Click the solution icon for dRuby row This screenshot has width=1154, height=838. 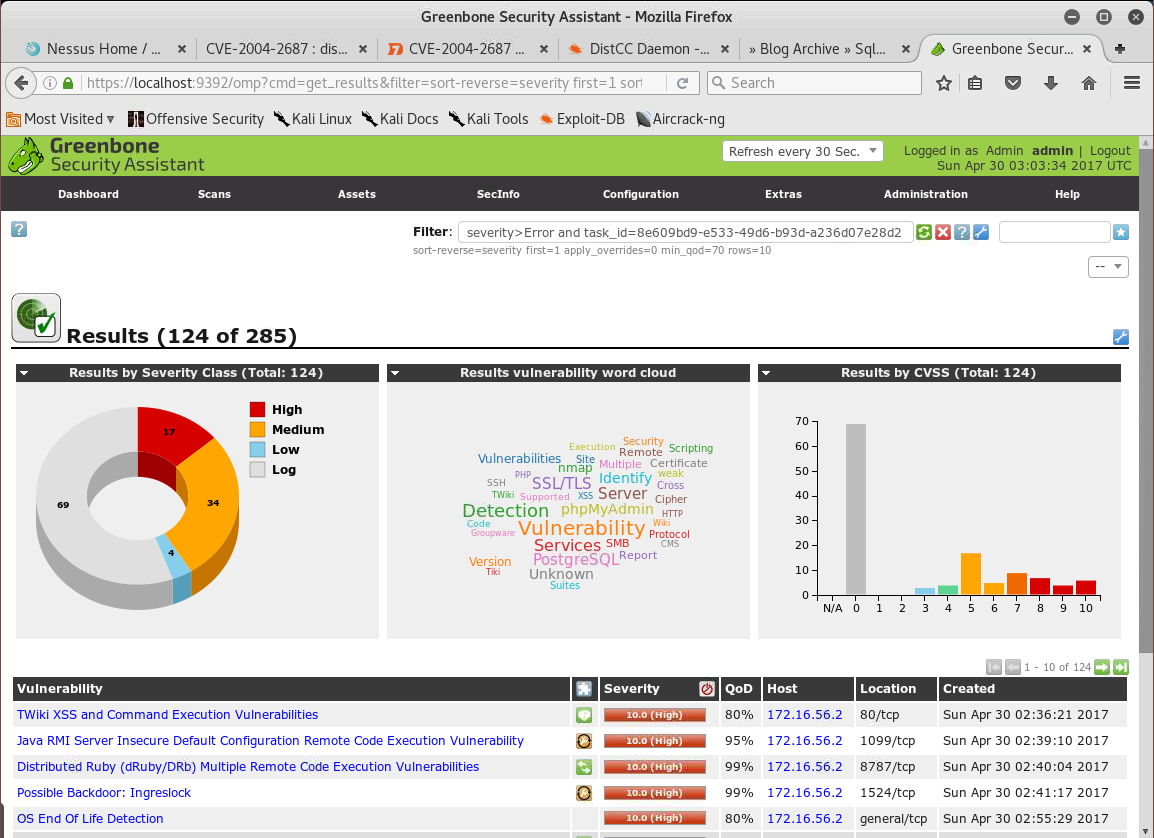[x=584, y=767]
